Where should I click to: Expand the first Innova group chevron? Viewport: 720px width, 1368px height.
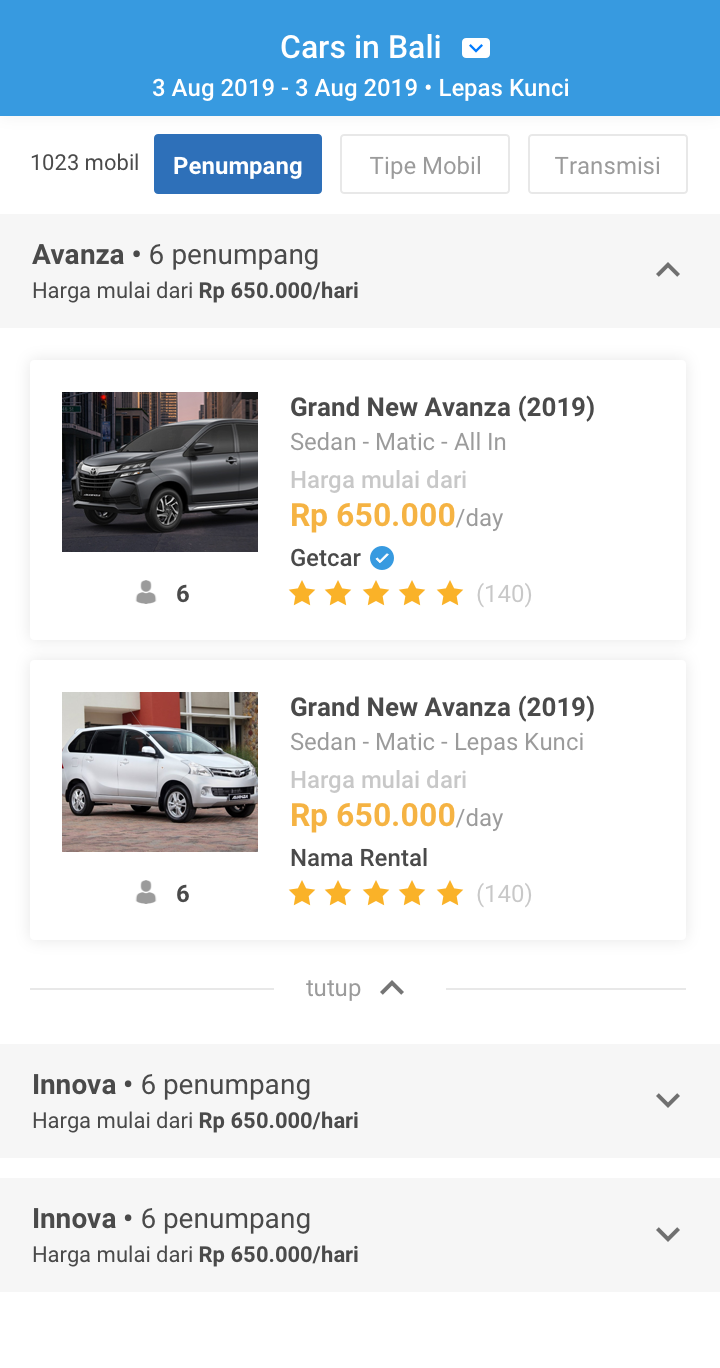667,1100
